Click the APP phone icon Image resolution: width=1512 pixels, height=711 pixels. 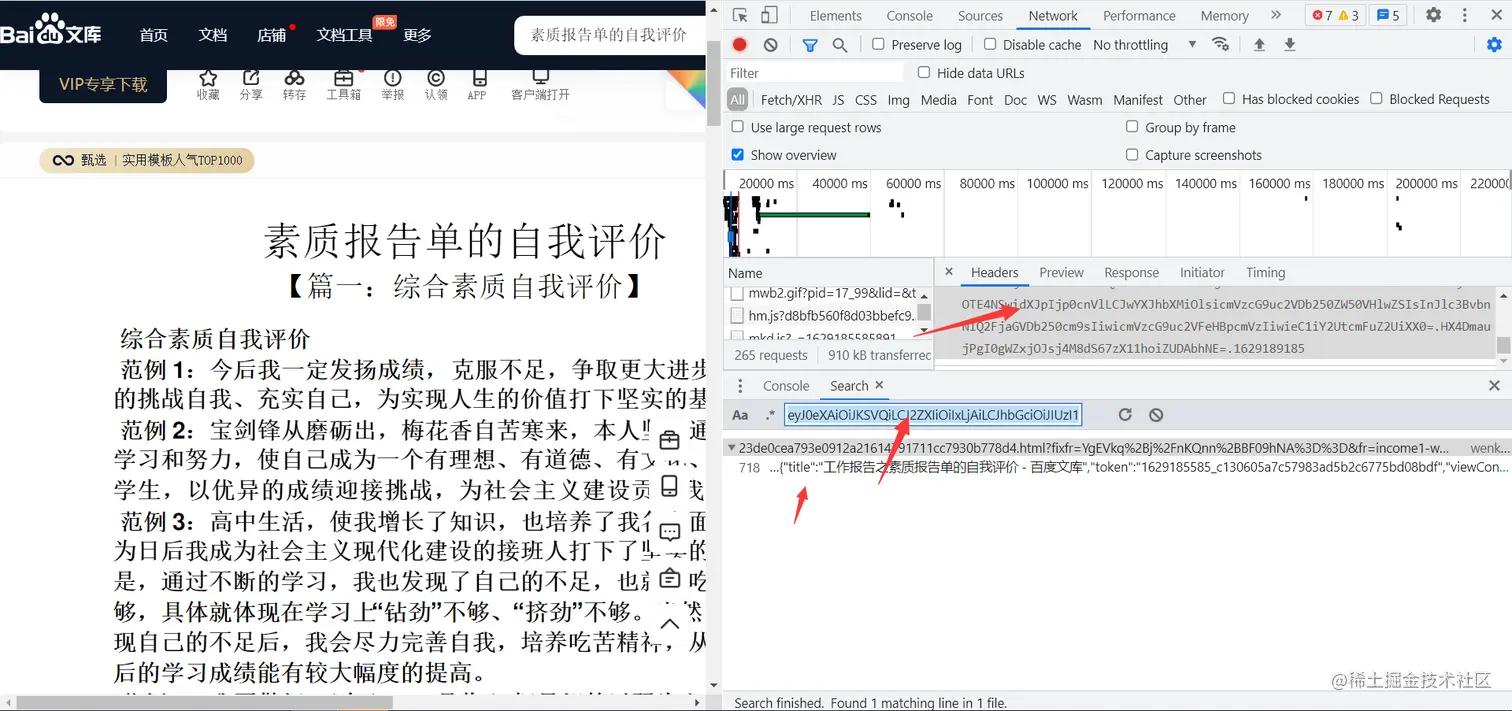(479, 78)
